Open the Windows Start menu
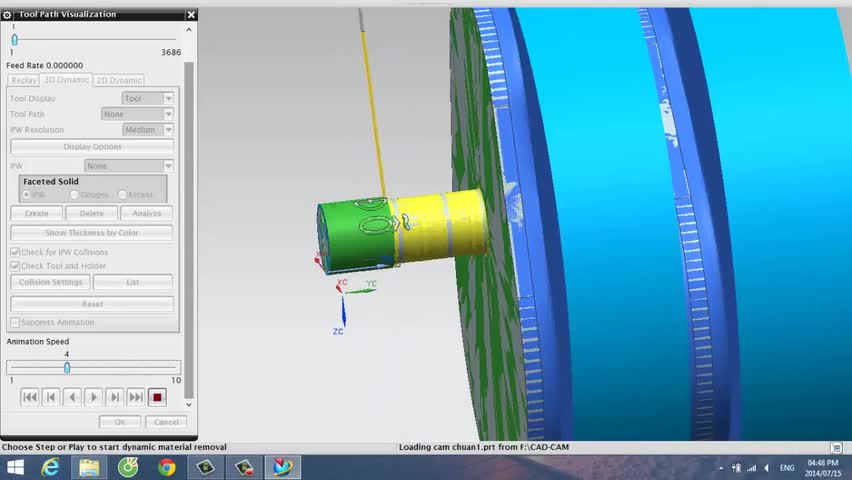The image size is (852, 480). tap(15, 467)
